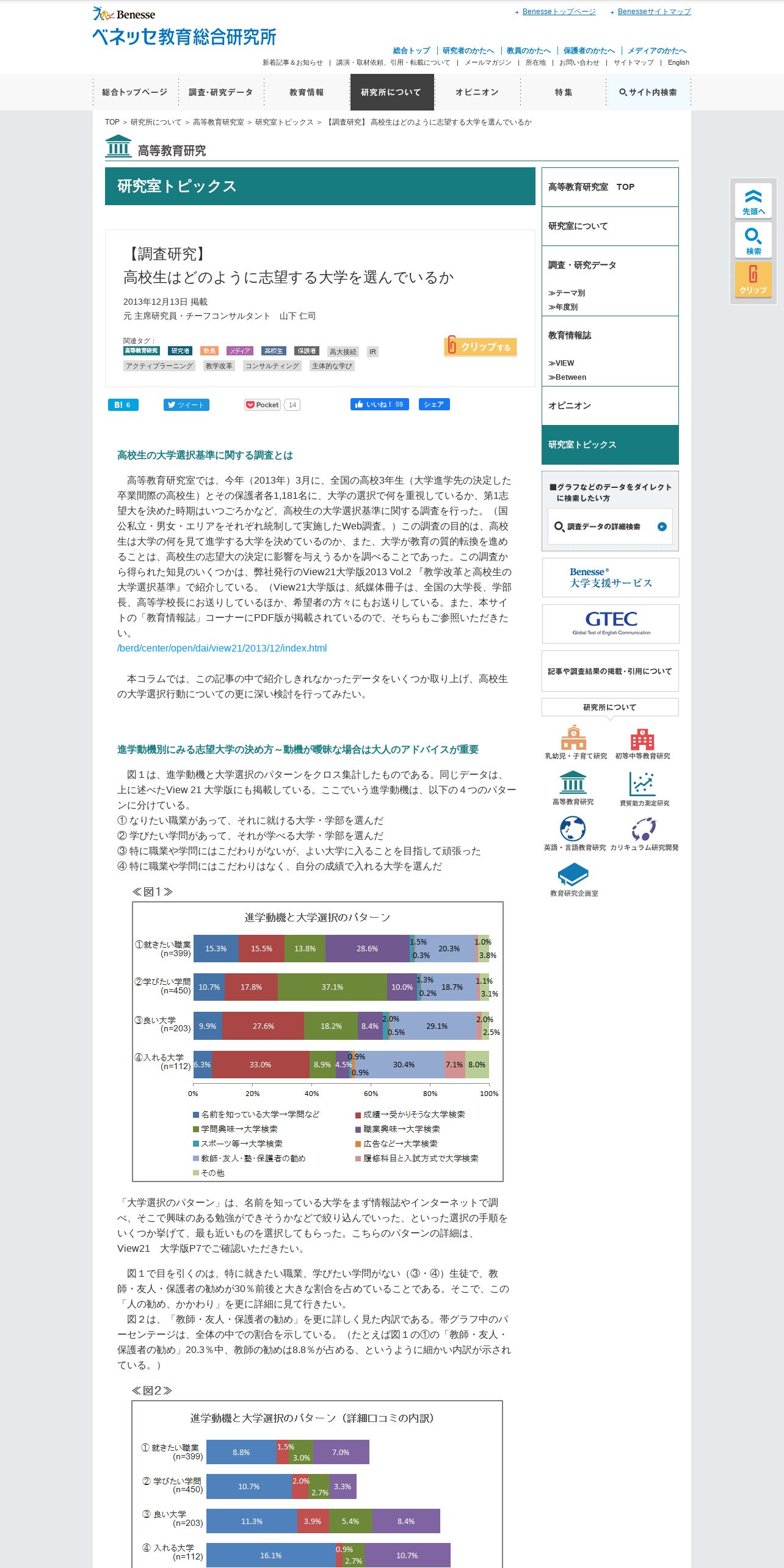Open 記事や調査結果の掲載・引用について box
Screen dimensions: 784x1568
(610, 671)
